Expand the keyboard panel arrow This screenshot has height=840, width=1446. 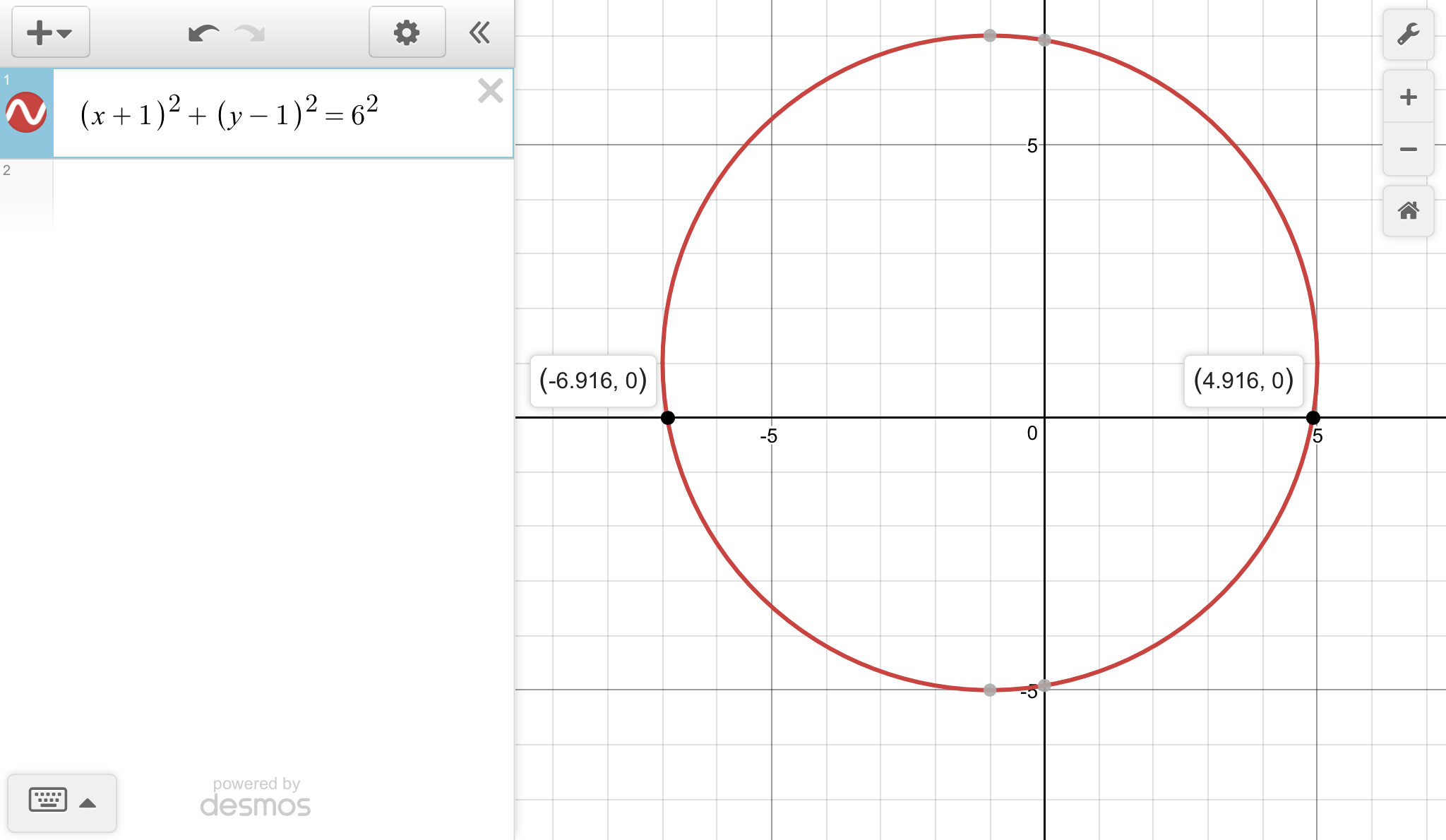click(88, 803)
